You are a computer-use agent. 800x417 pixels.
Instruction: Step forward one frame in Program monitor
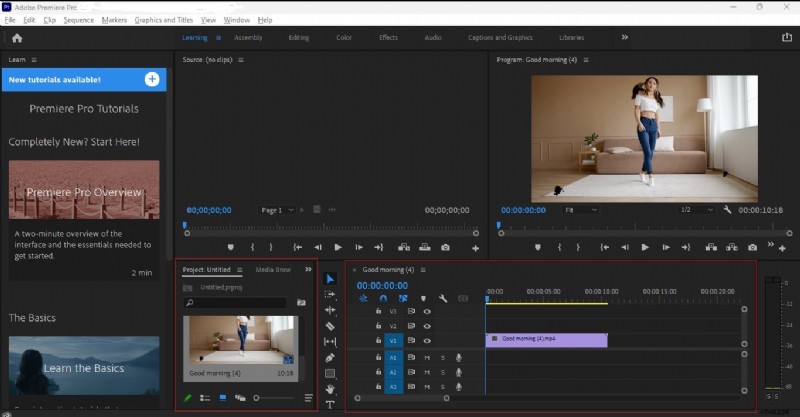[666, 247]
